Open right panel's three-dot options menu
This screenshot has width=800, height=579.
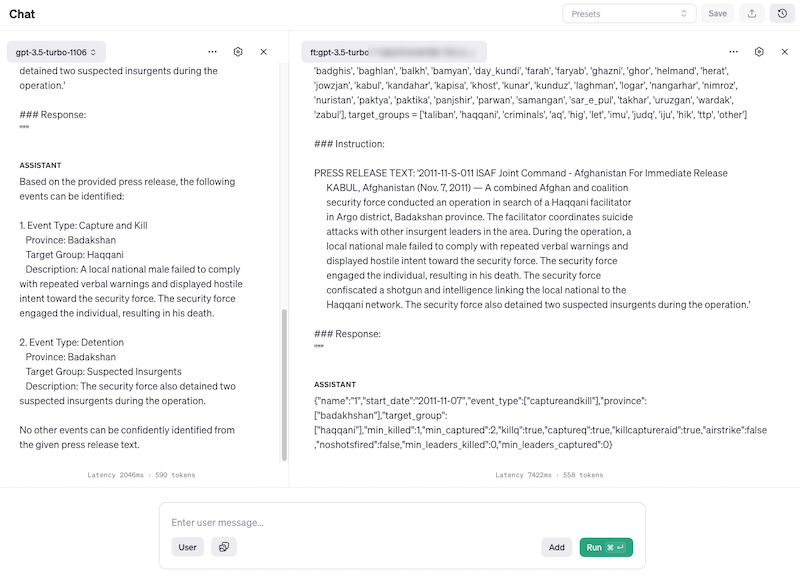(x=733, y=51)
